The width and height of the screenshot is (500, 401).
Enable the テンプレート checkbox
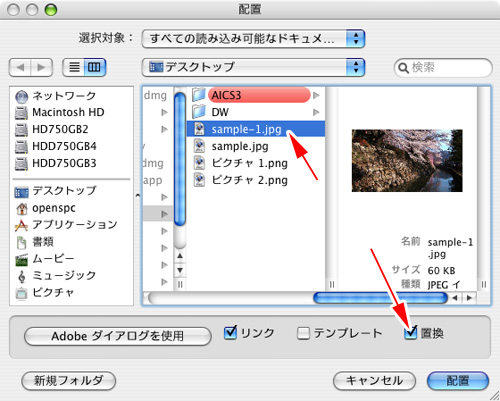click(303, 333)
